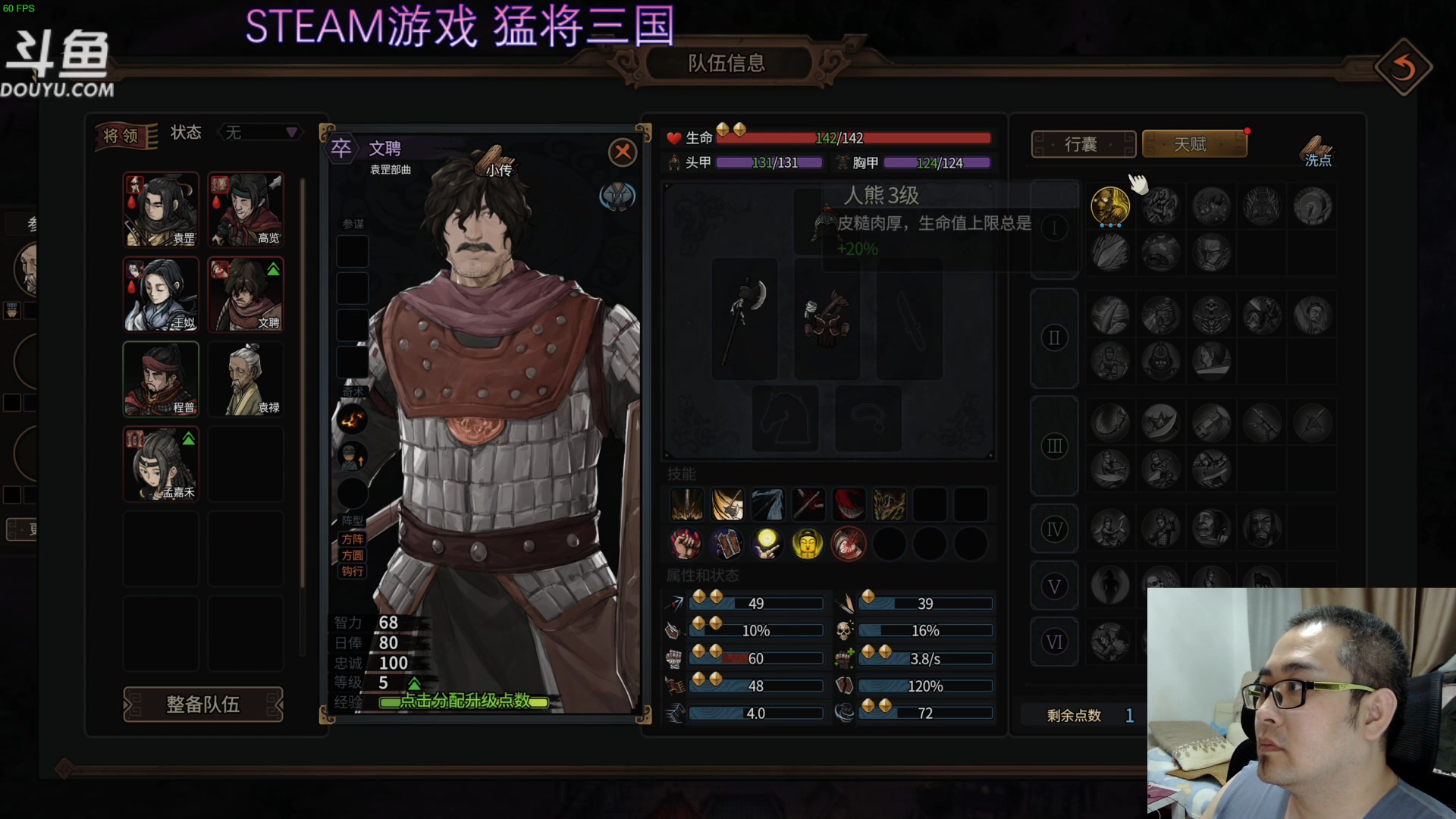Switch to the 行囊 tab
This screenshot has width=1456, height=819.
click(1083, 144)
